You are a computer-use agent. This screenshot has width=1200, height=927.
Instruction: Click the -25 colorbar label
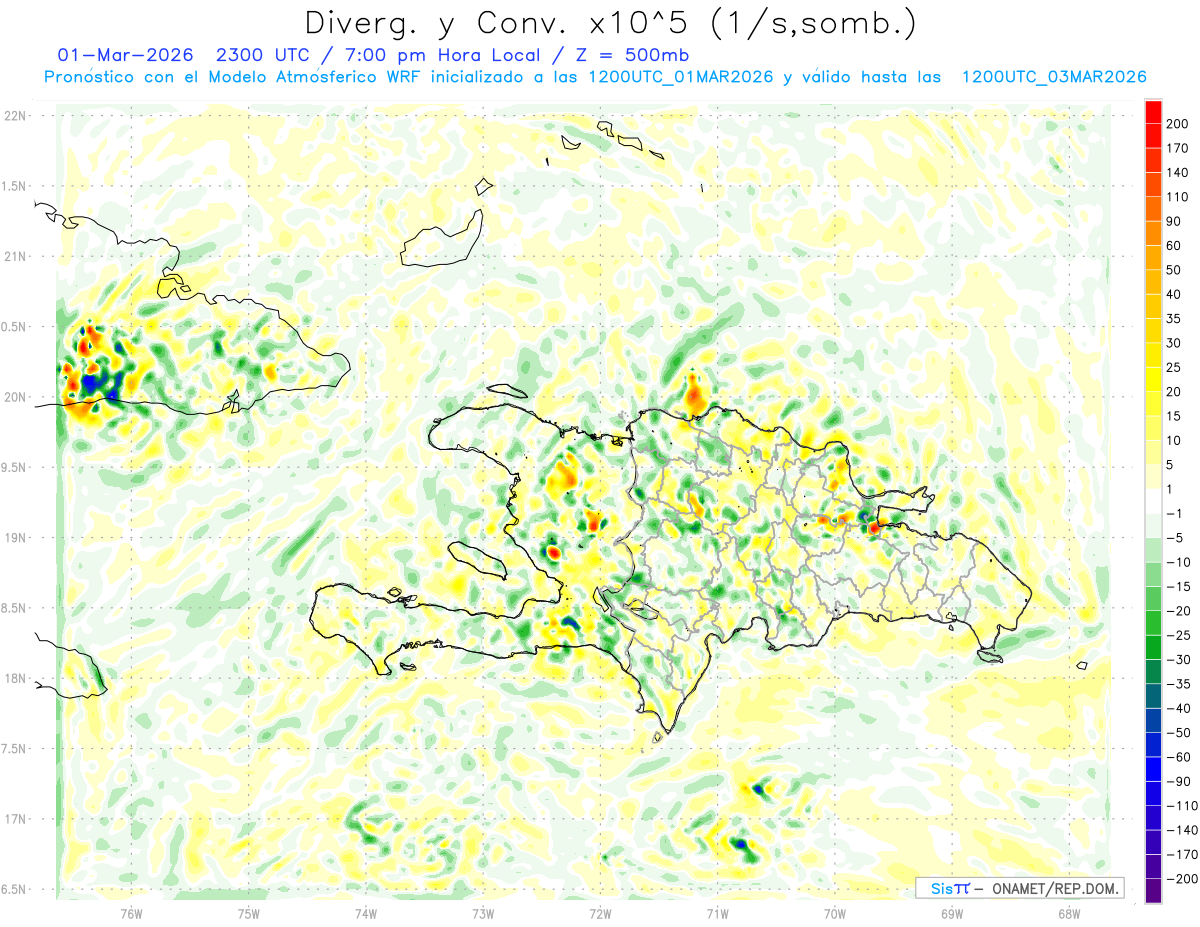[x=1179, y=636]
